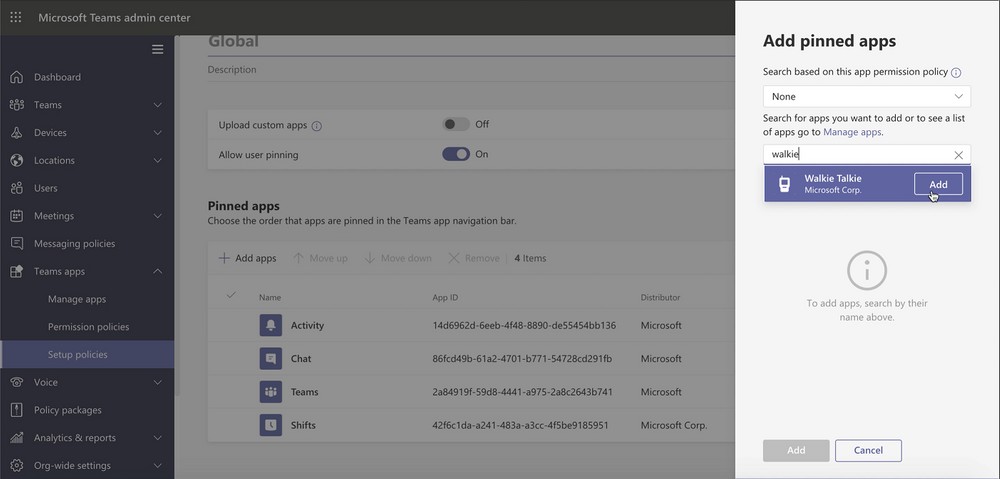
Task: Turn on Upload custom apps toggle
Action: pos(456,125)
